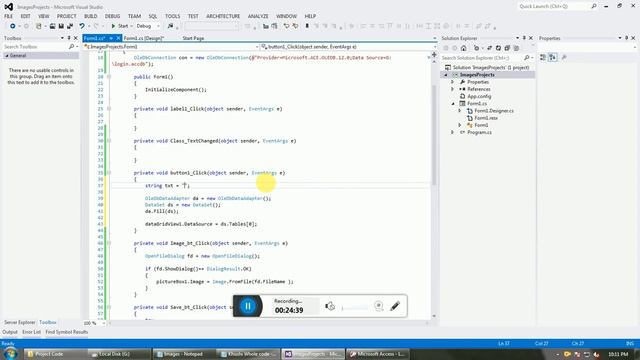
Task: Collapse the button1_Click method outline
Action: [109, 173]
